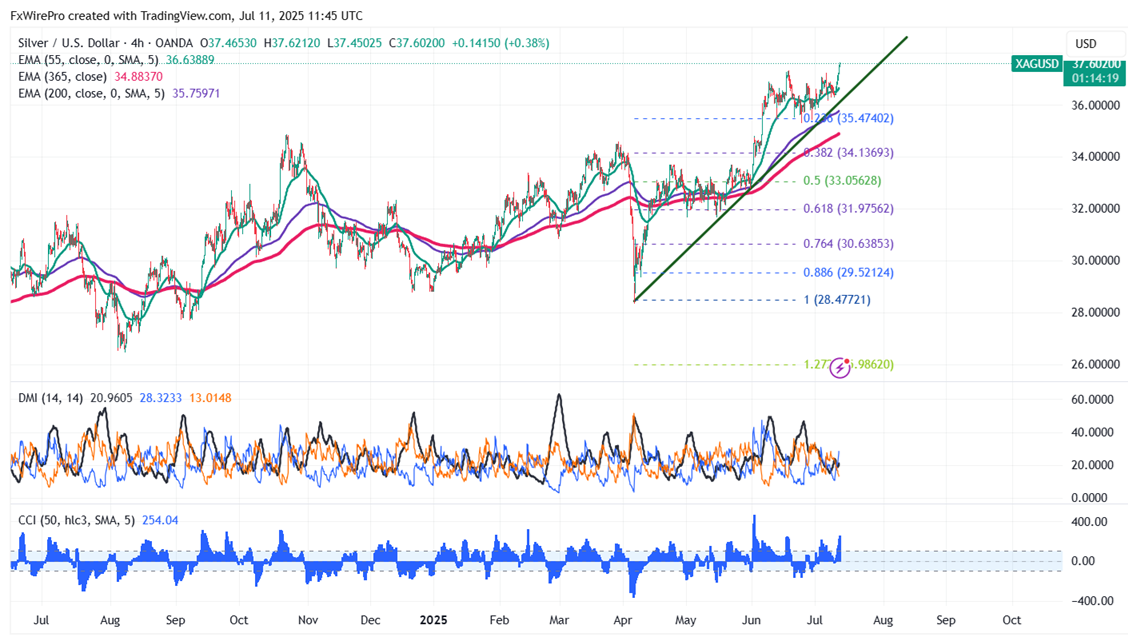Select the CCI (50, hlc3, SMA, 5) legend
Screen dimensions: 1128x640
coord(77,520)
